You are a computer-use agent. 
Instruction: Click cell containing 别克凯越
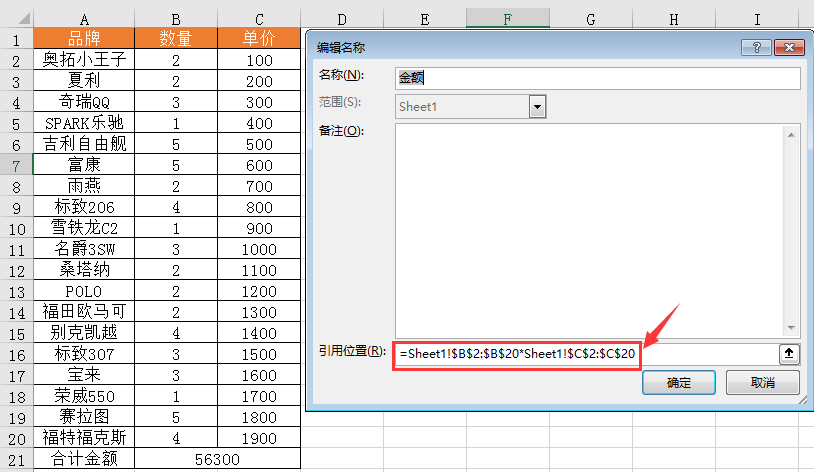pyautogui.click(x=84, y=333)
